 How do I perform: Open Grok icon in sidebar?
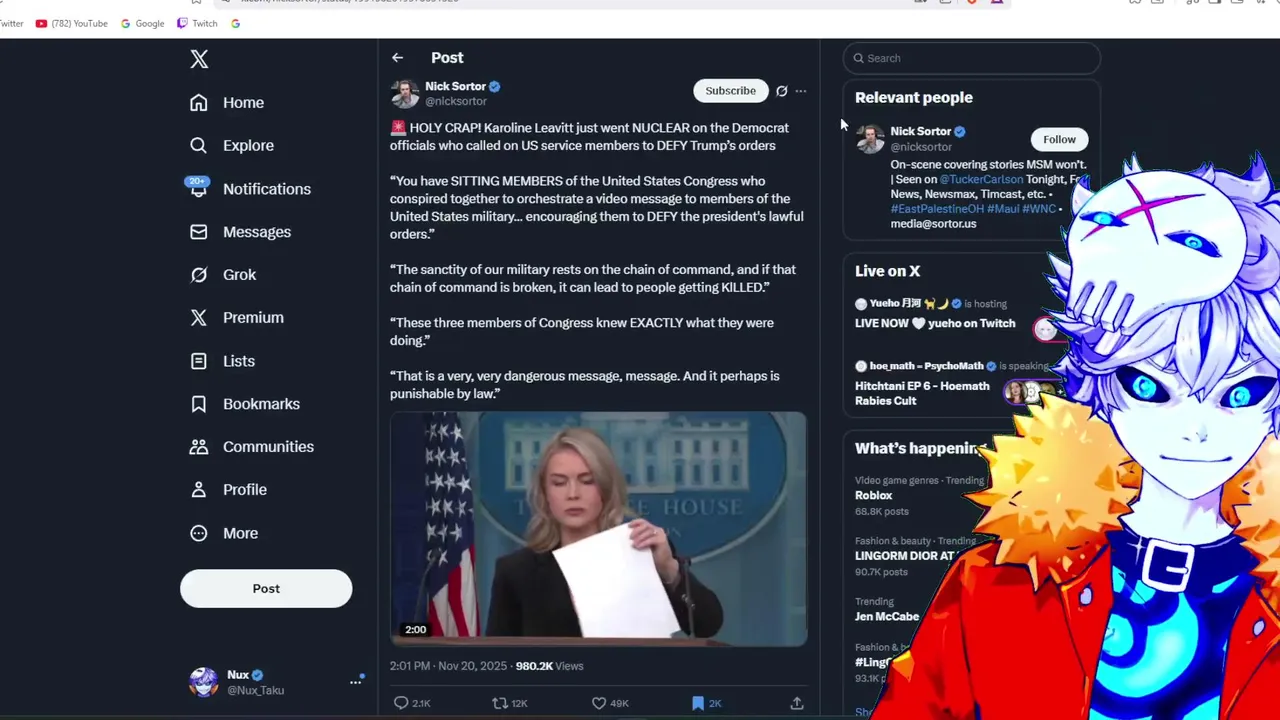pos(199,275)
